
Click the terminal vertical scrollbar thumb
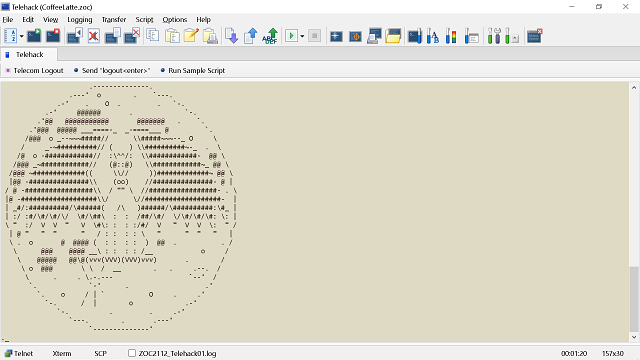(633, 299)
